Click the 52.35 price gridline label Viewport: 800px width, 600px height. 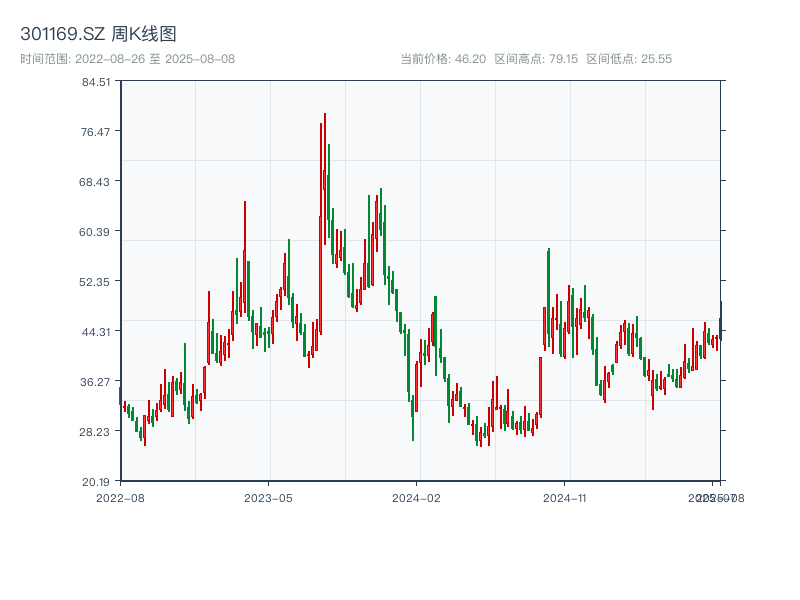pyautogui.click(x=96, y=283)
